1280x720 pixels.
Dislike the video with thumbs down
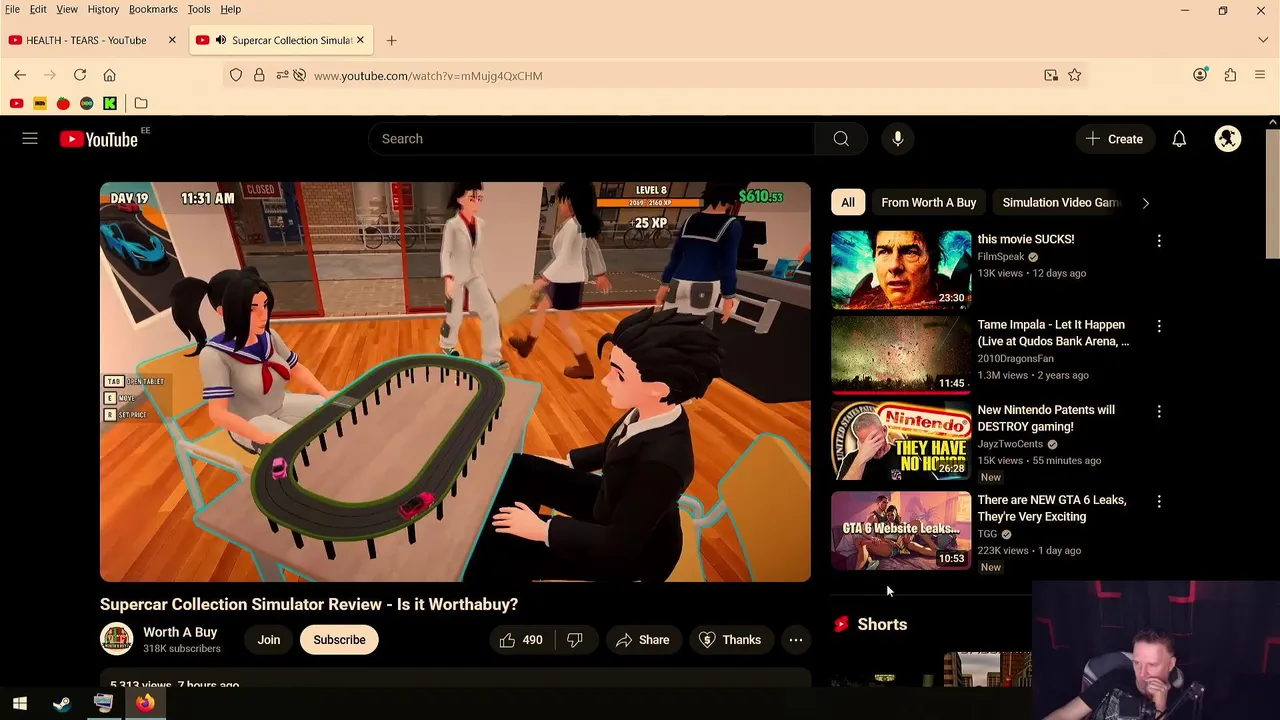tap(575, 640)
